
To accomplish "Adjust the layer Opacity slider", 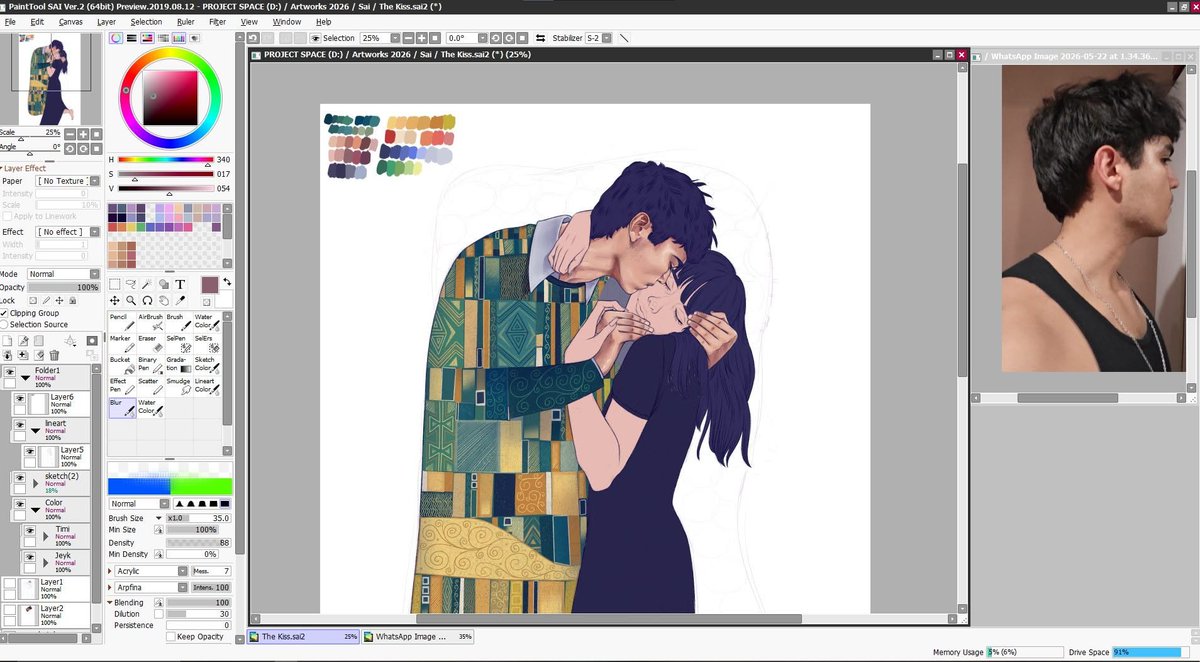I will 63,287.
